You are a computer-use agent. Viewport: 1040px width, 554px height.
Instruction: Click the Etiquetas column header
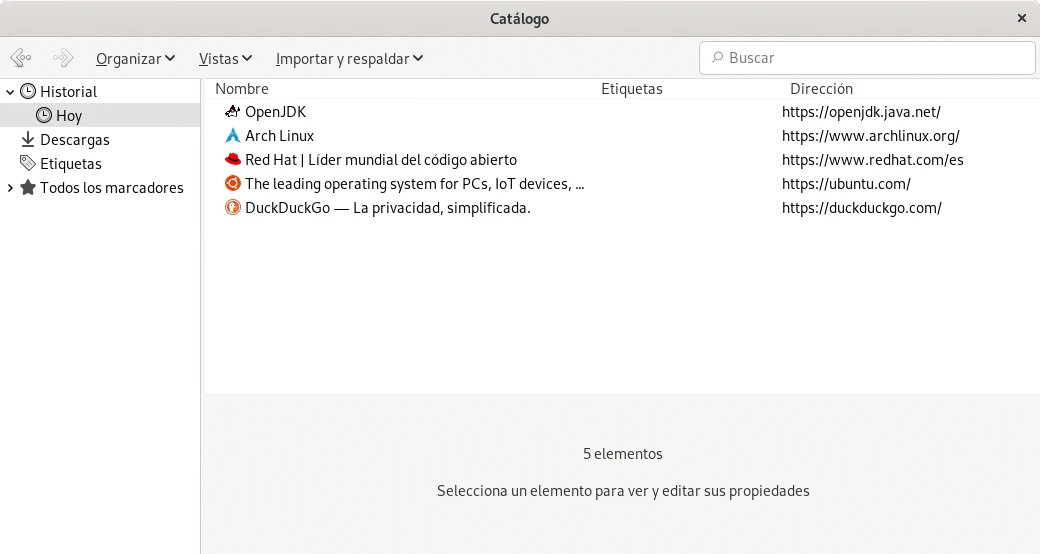coord(631,89)
